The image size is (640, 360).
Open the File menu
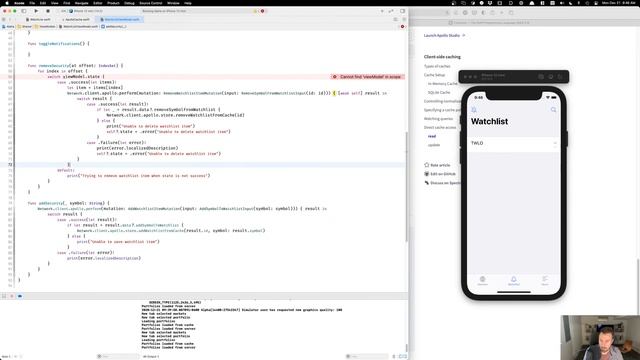click(x=32, y=3)
